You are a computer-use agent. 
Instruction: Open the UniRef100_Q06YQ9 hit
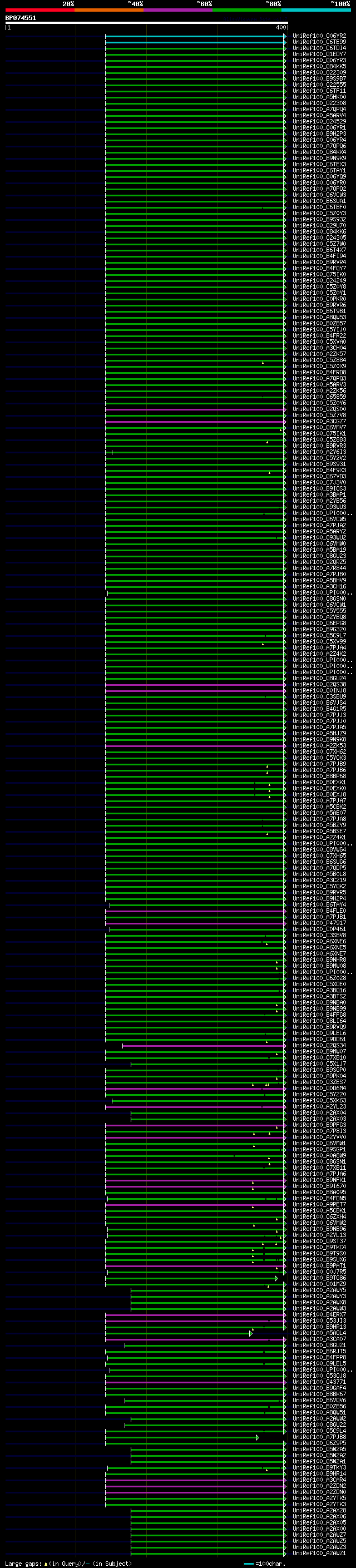coord(319,176)
